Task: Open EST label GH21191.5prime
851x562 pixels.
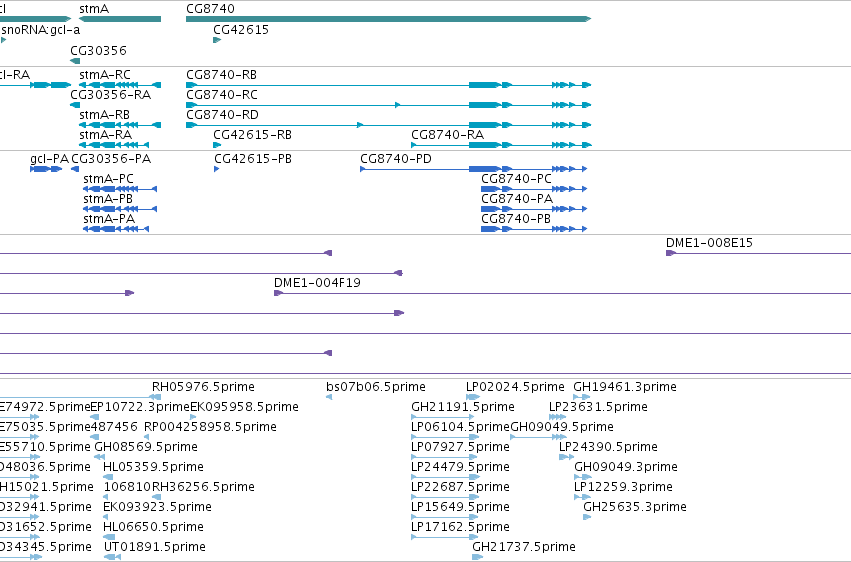Action: pyautogui.click(x=463, y=407)
